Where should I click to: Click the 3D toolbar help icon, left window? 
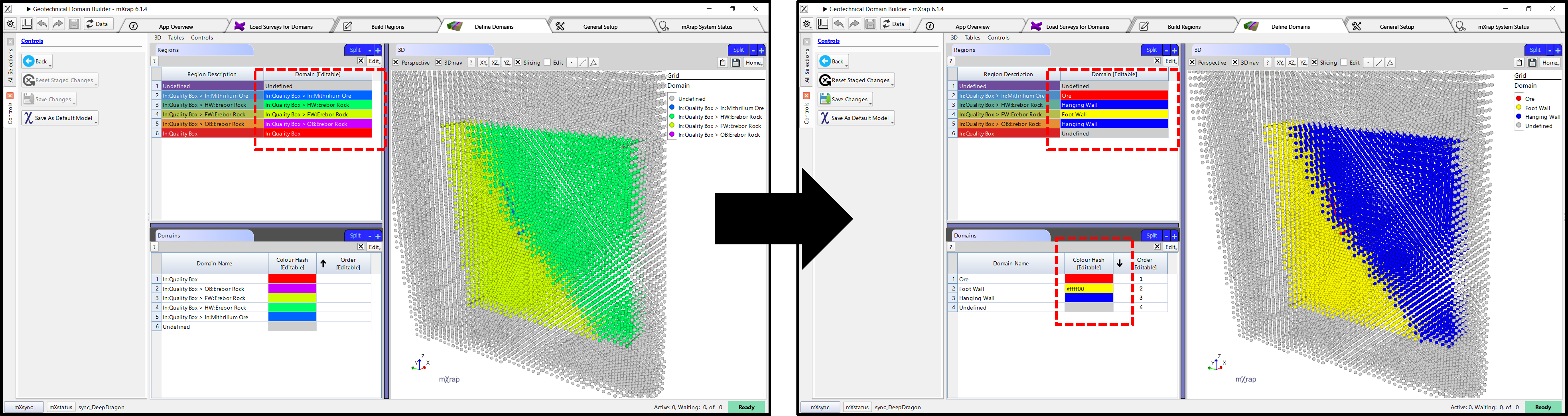(471, 63)
